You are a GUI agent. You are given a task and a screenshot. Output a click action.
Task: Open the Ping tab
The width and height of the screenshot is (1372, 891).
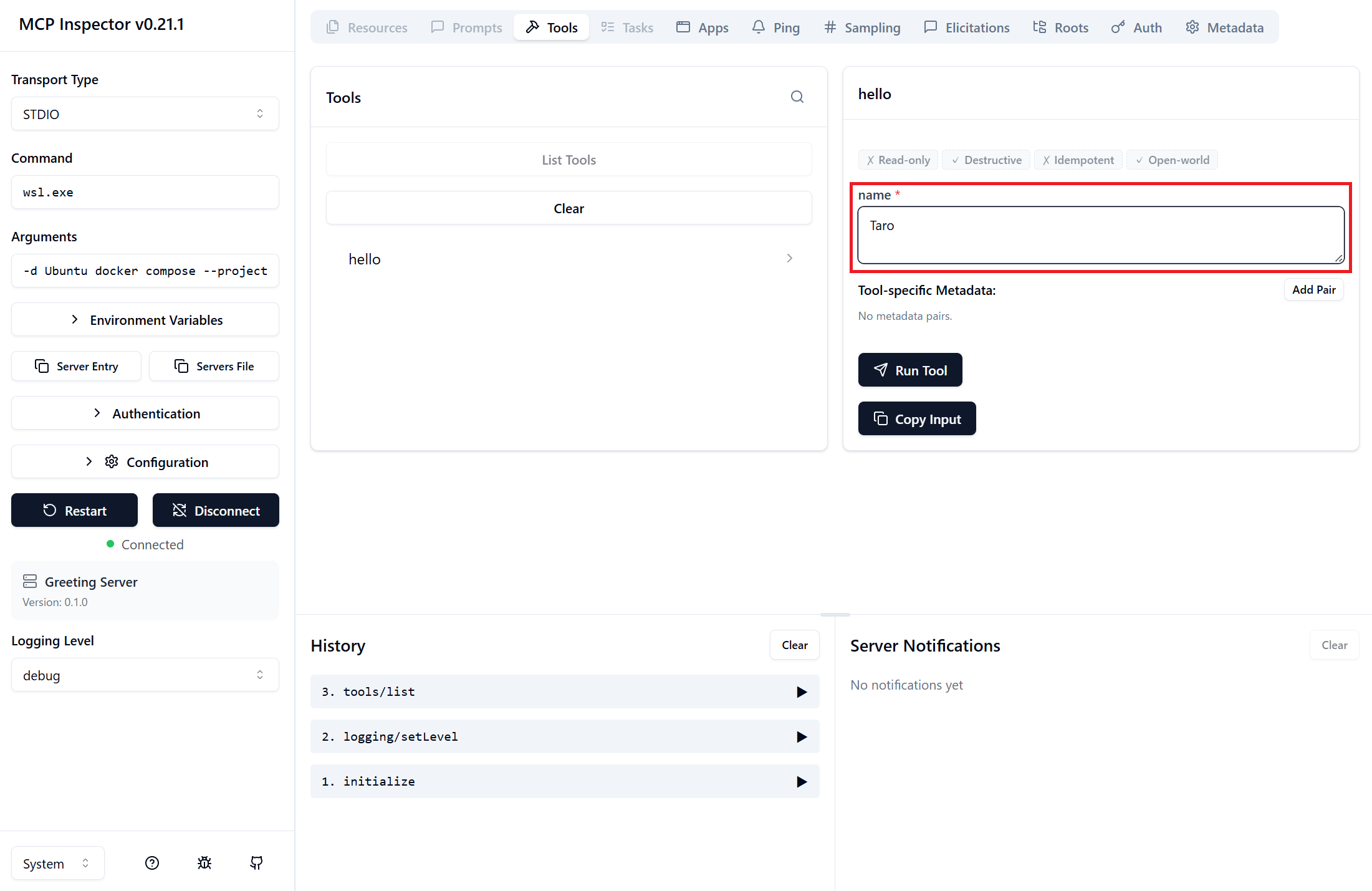pos(776,27)
